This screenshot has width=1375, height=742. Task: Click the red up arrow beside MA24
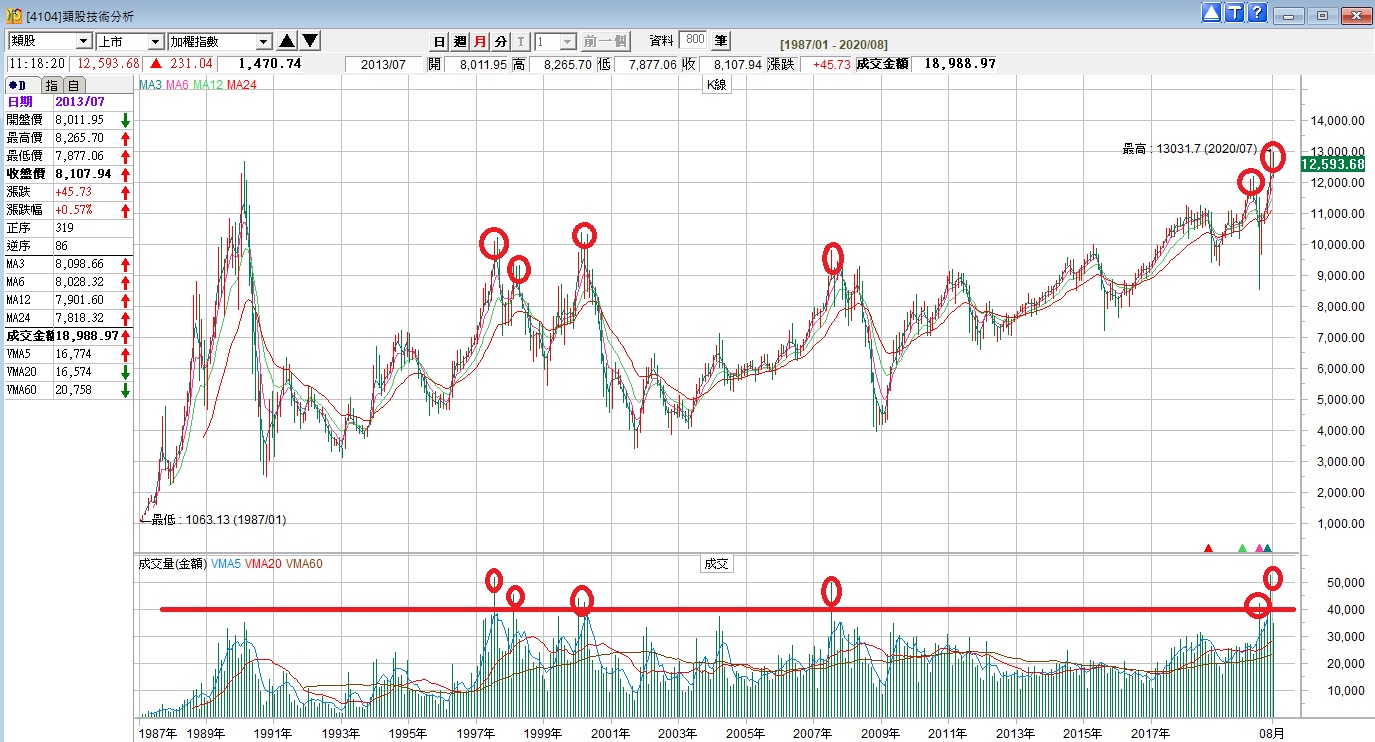click(x=125, y=318)
